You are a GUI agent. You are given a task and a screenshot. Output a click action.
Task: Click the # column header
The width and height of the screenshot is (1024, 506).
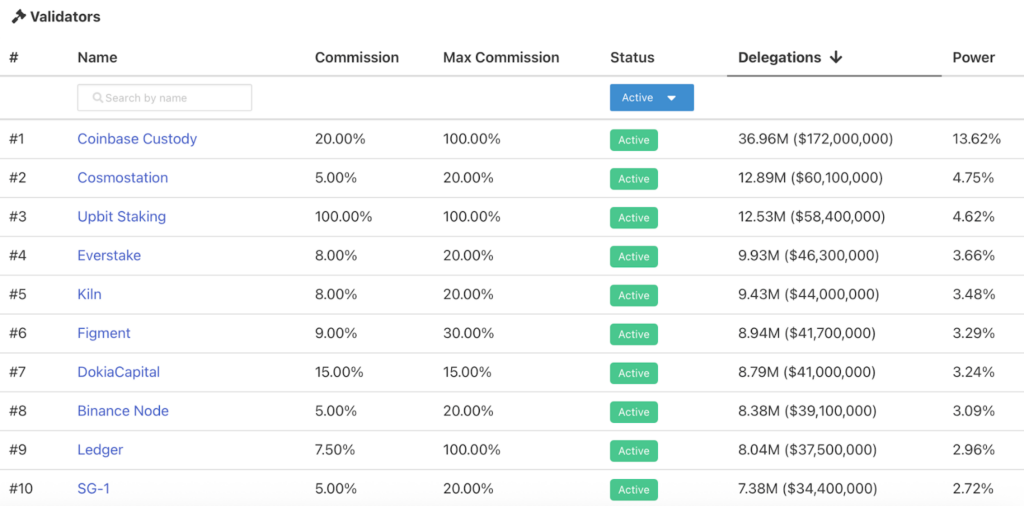click(x=14, y=57)
